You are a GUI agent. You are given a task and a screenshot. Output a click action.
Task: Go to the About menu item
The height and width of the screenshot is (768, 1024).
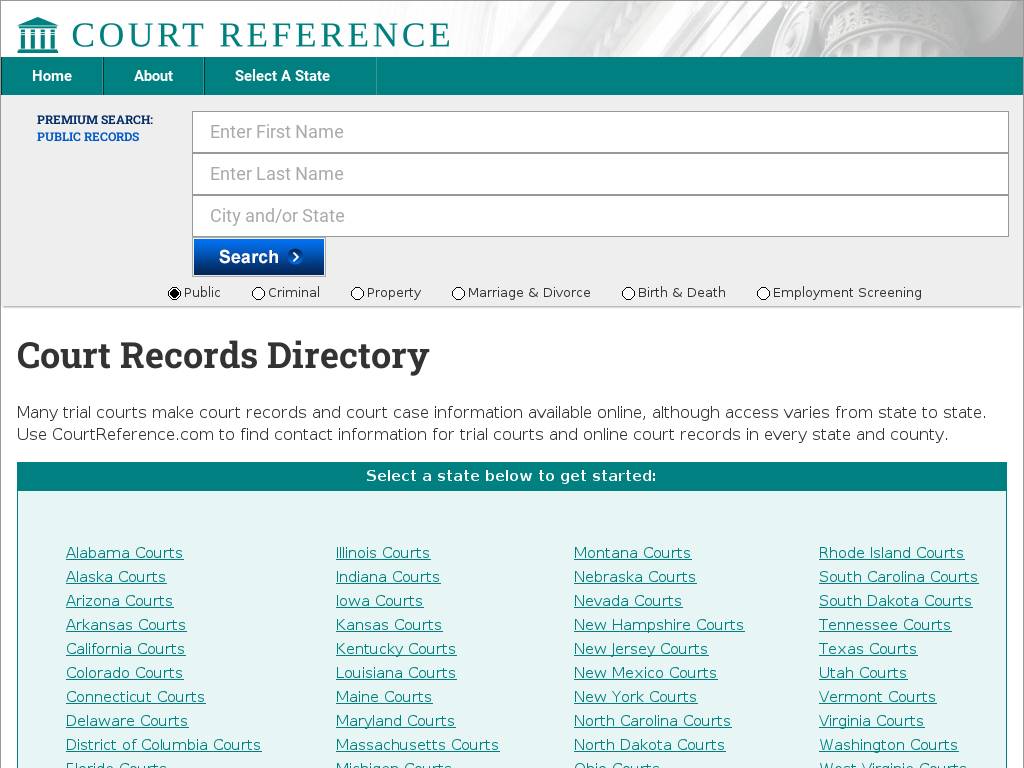click(153, 76)
